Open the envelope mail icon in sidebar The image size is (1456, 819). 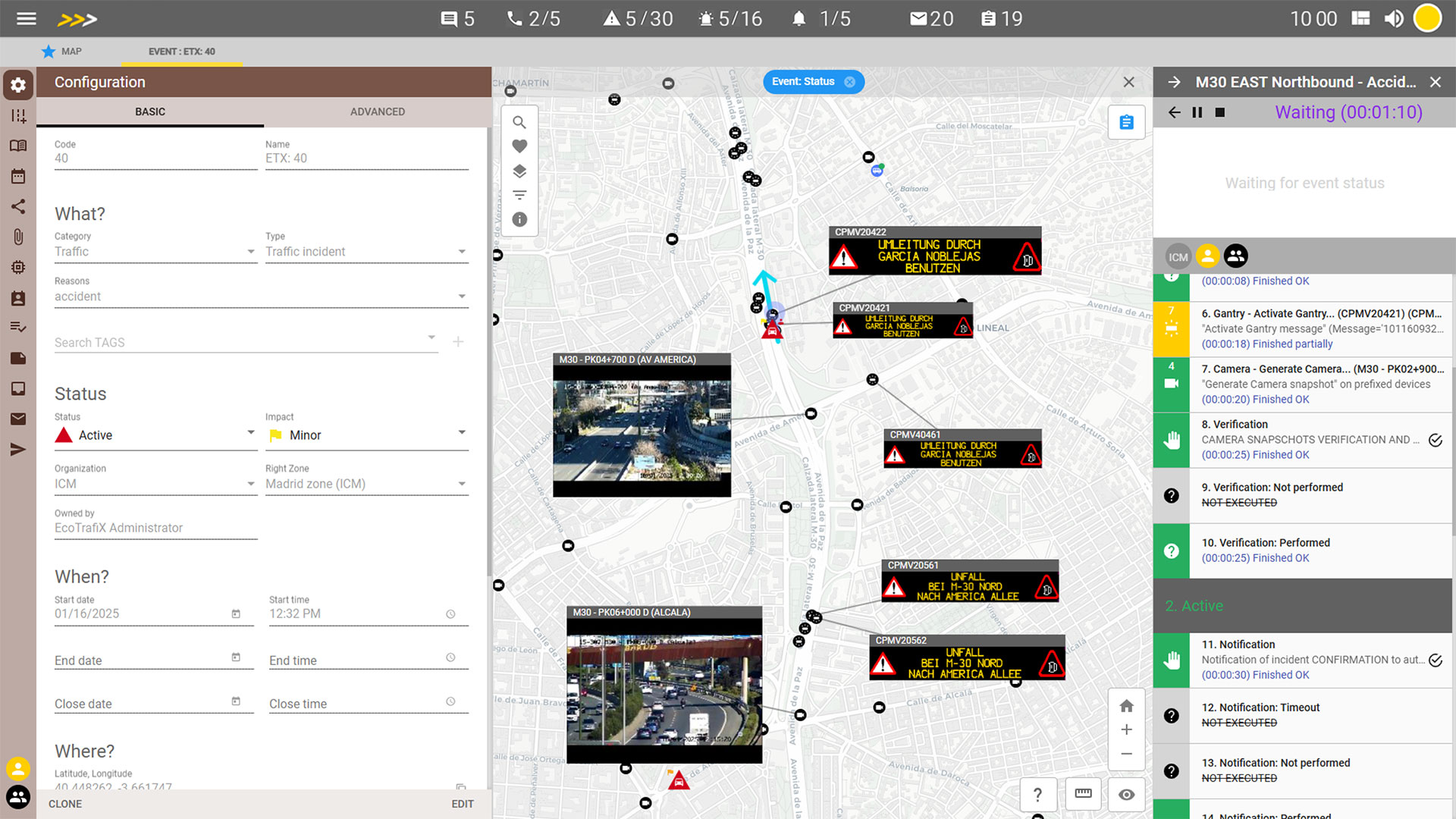pos(18,419)
